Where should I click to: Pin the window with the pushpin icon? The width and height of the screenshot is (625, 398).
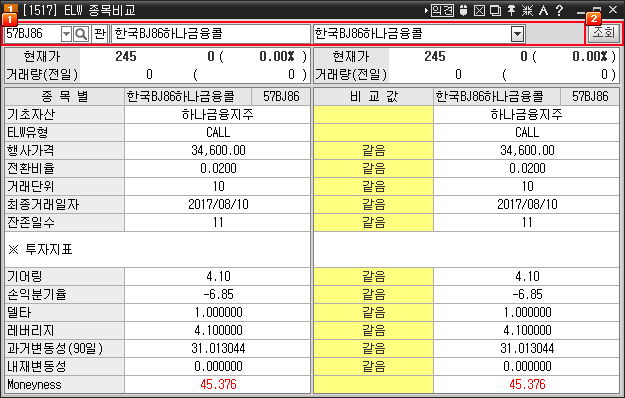click(x=511, y=10)
